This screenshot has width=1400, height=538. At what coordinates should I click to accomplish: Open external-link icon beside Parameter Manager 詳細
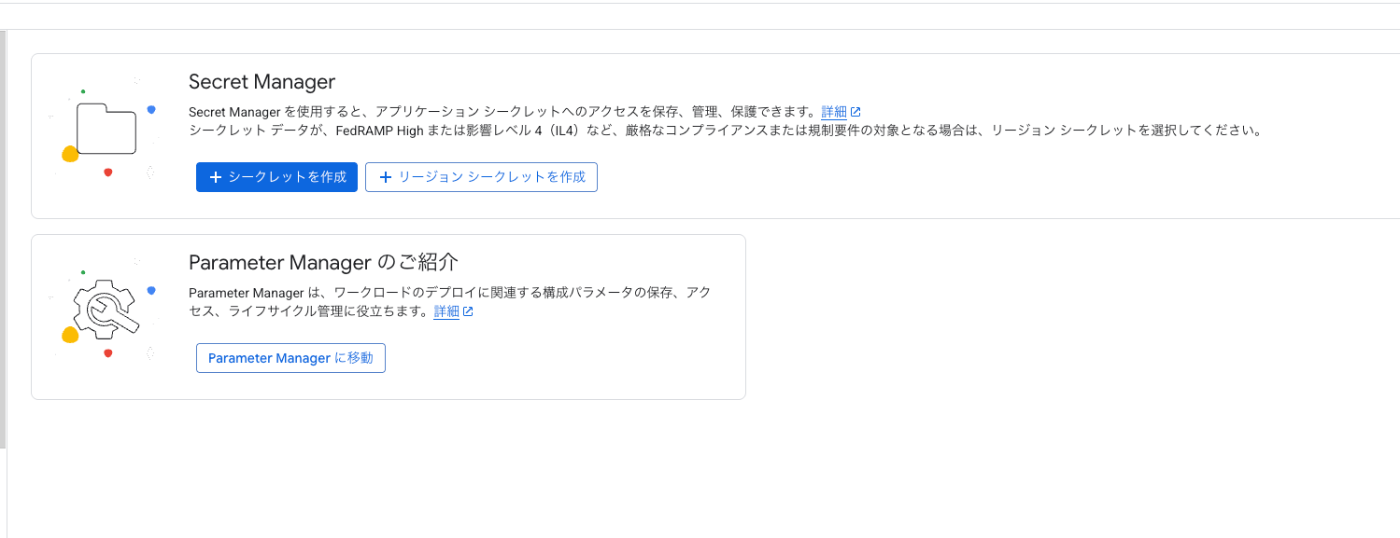click(x=468, y=312)
